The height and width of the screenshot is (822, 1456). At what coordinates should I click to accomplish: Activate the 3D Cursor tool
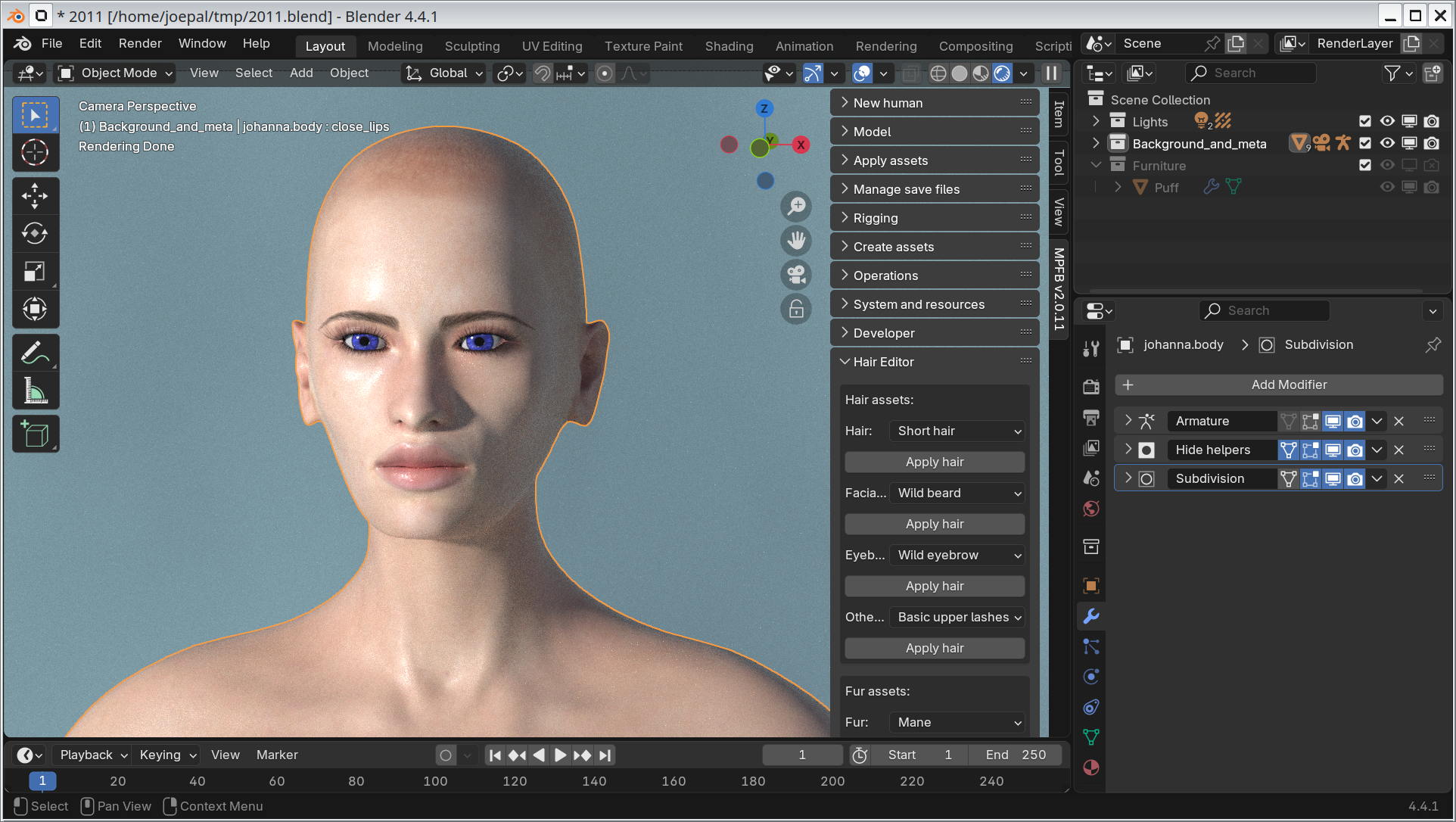tap(35, 153)
